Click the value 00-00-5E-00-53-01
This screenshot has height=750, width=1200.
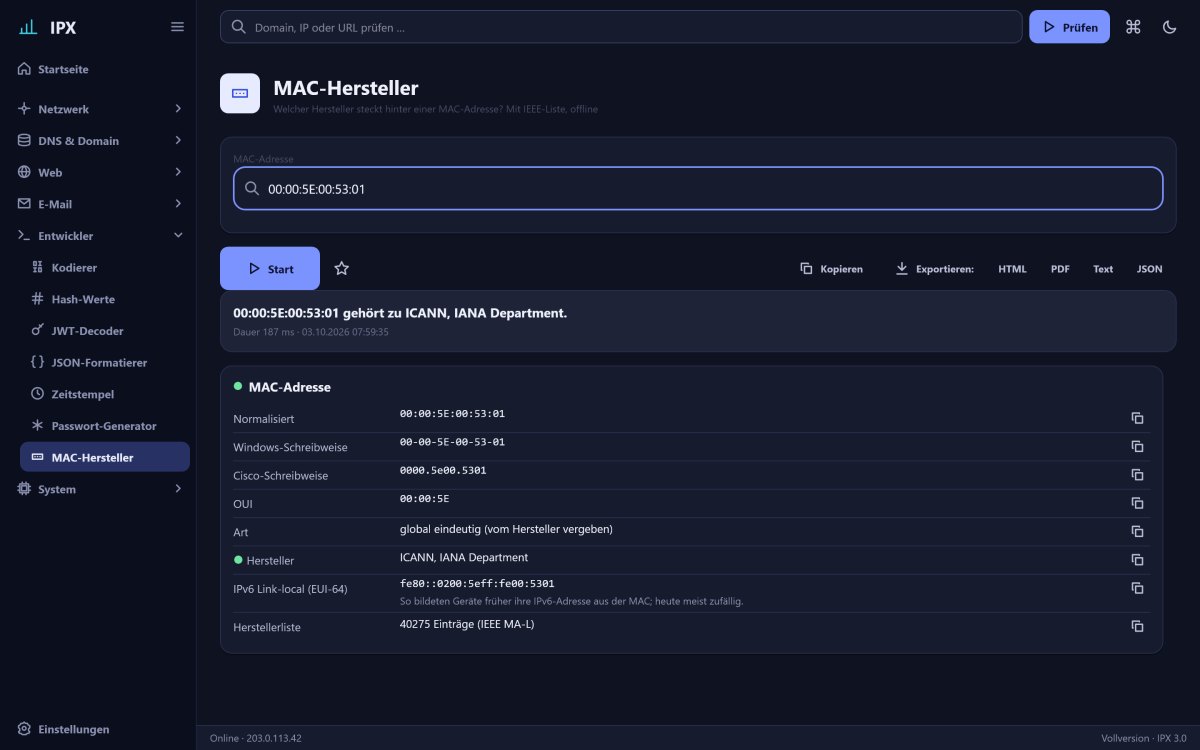click(452, 442)
